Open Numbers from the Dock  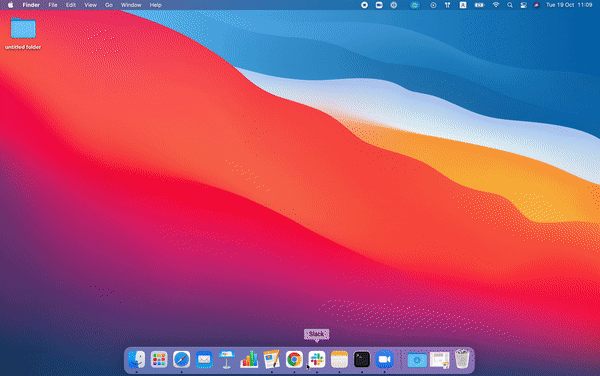click(249, 360)
